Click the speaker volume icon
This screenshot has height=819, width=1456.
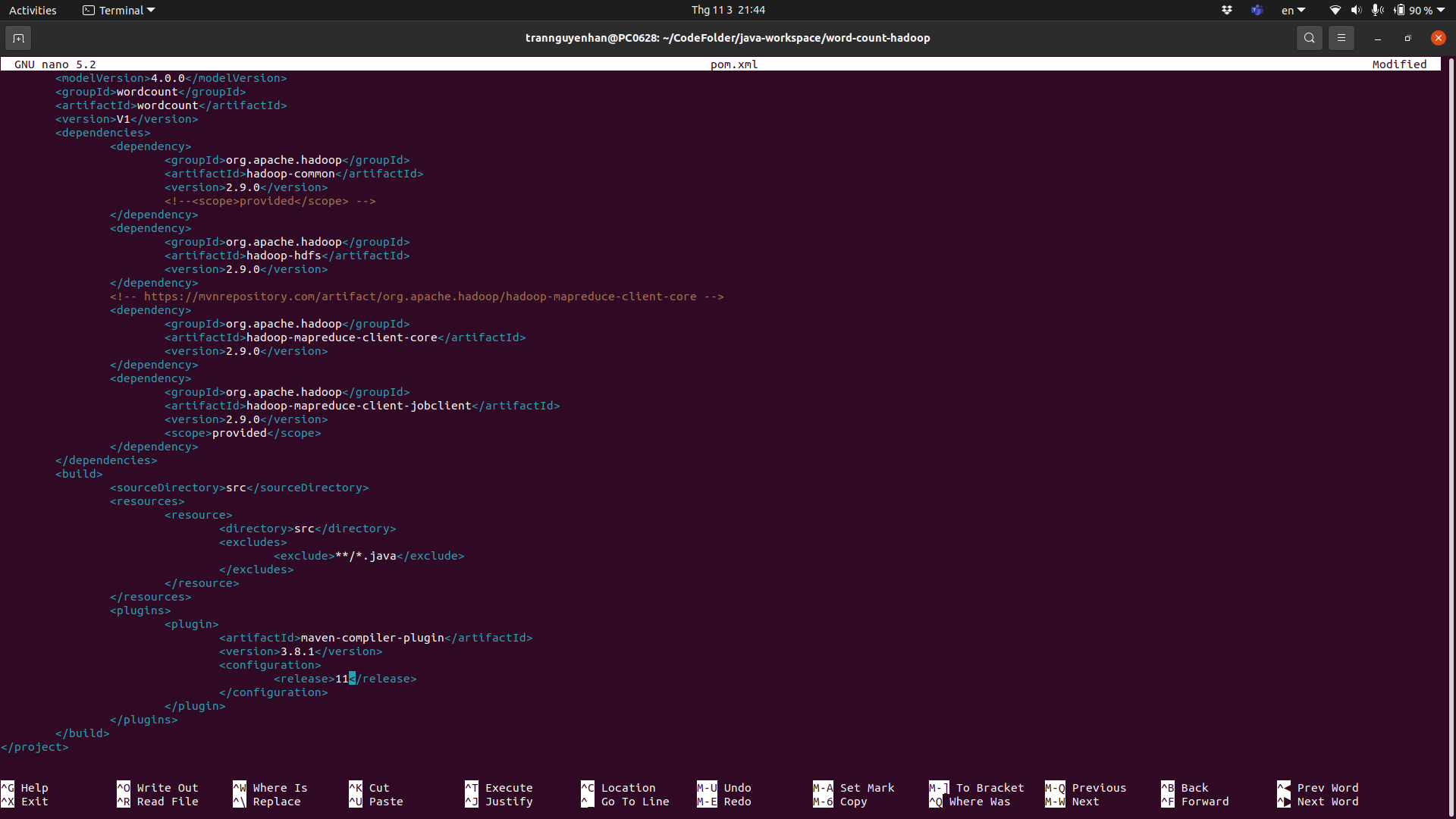click(x=1356, y=10)
